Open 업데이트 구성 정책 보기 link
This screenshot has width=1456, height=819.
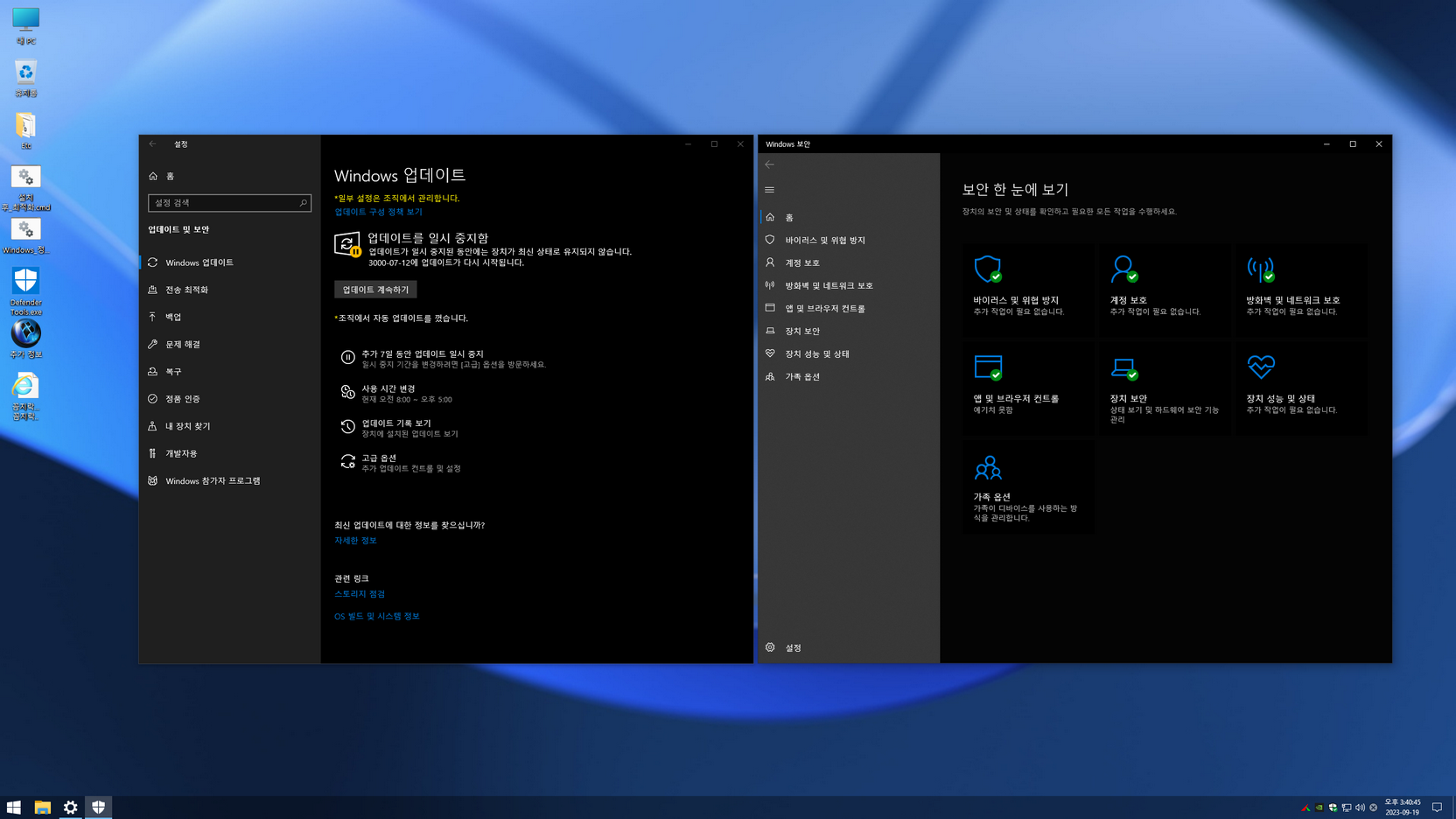378,212
